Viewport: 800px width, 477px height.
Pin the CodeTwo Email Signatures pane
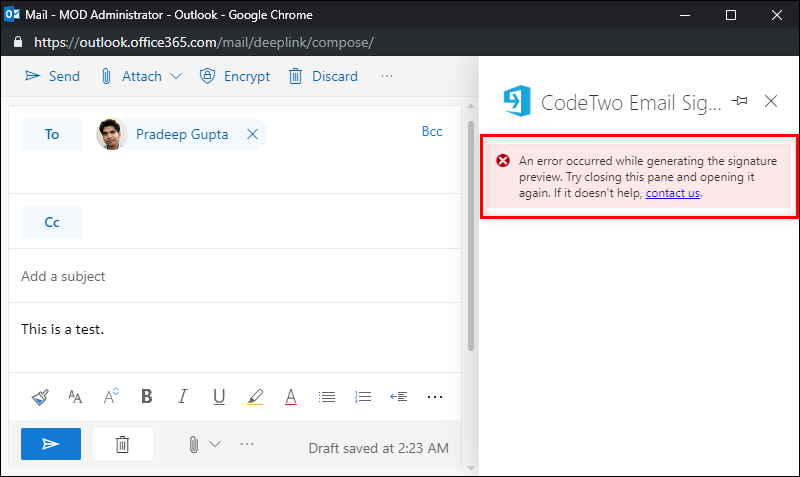tap(739, 101)
